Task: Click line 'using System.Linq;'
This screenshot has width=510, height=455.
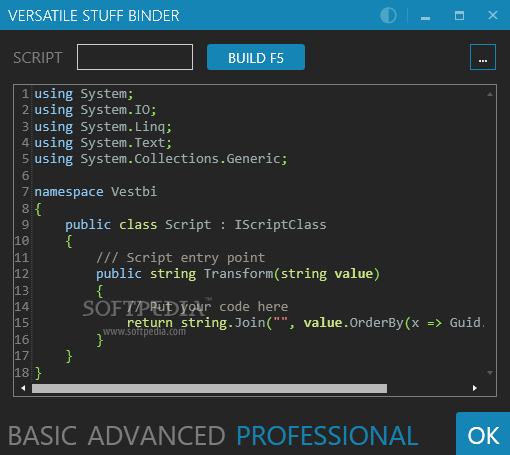Action: [103, 126]
